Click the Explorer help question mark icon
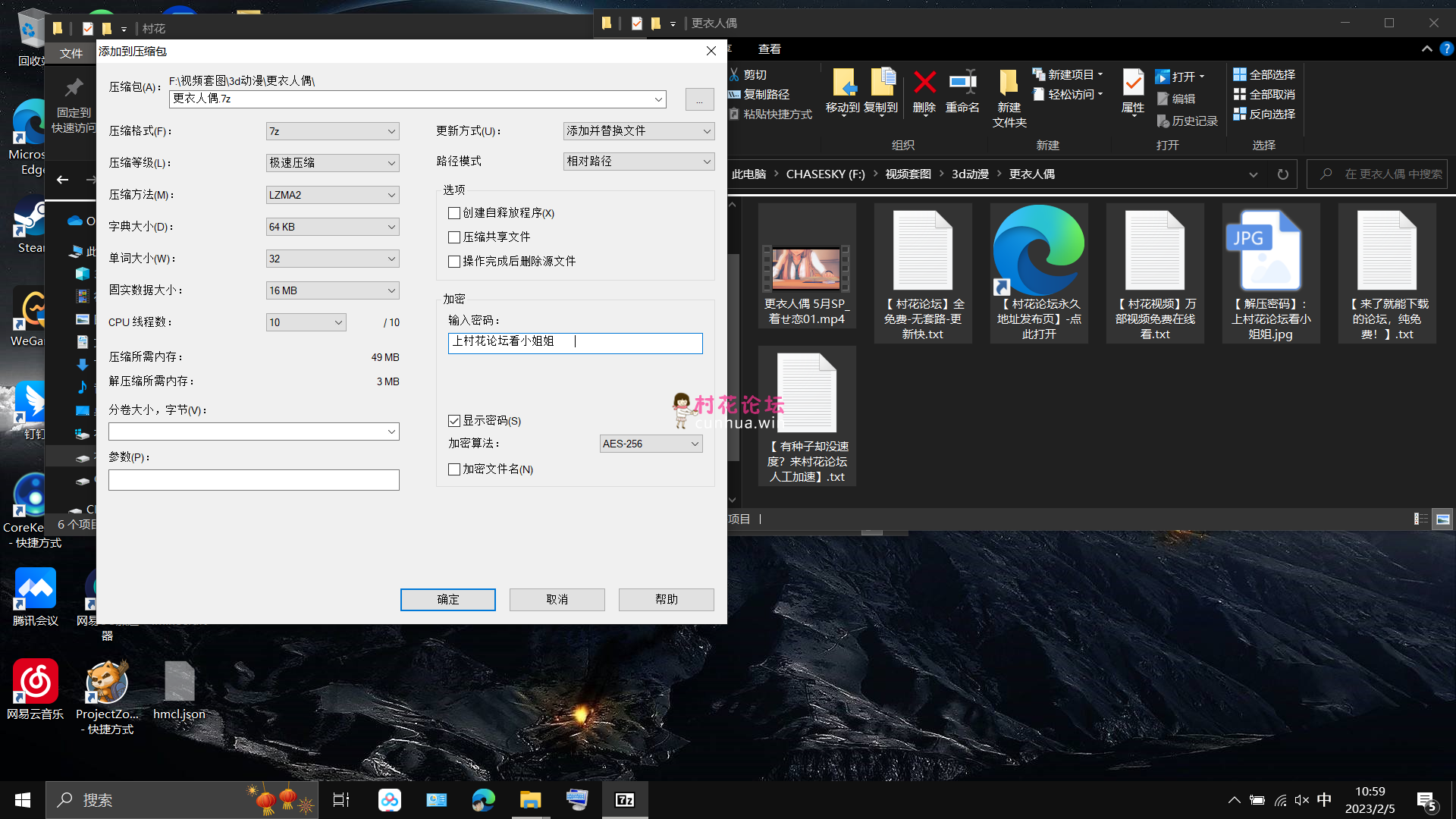This screenshot has height=819, width=1456. pyautogui.click(x=1446, y=49)
